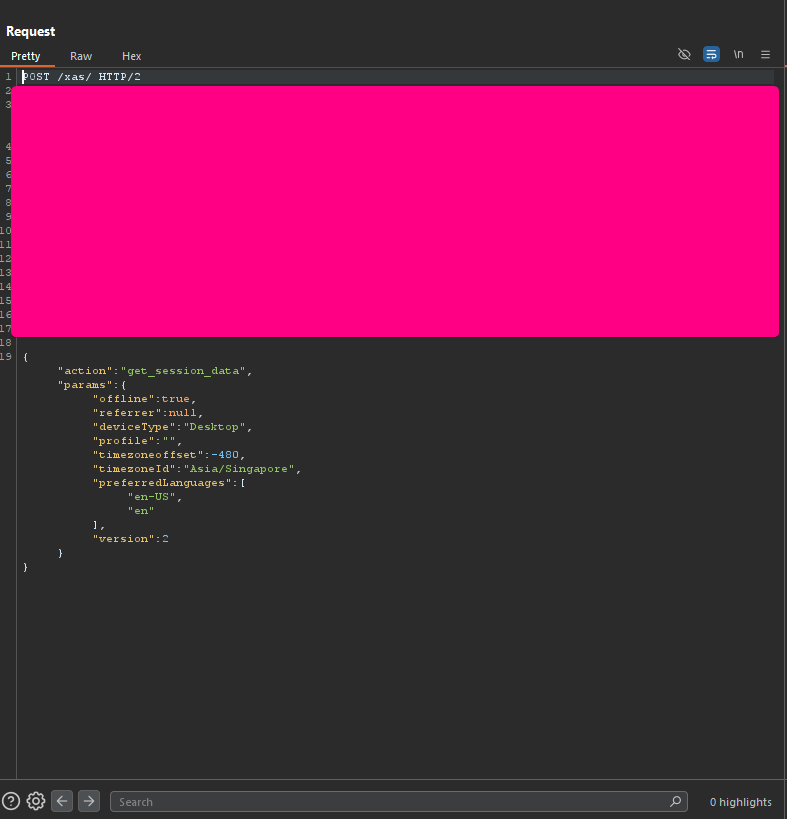Click the "Desktop" deviceType value

(213, 427)
